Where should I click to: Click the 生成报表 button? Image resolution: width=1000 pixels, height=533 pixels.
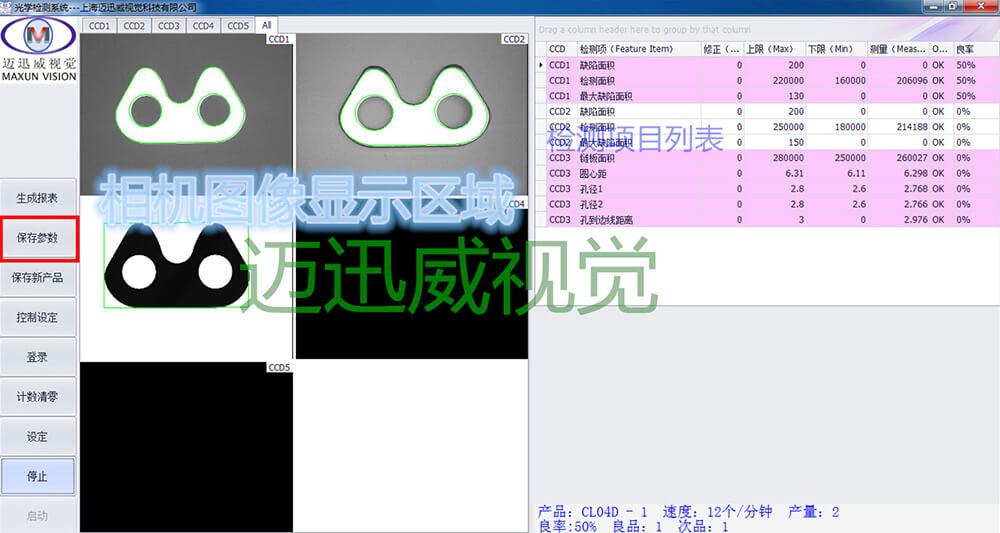[38, 198]
